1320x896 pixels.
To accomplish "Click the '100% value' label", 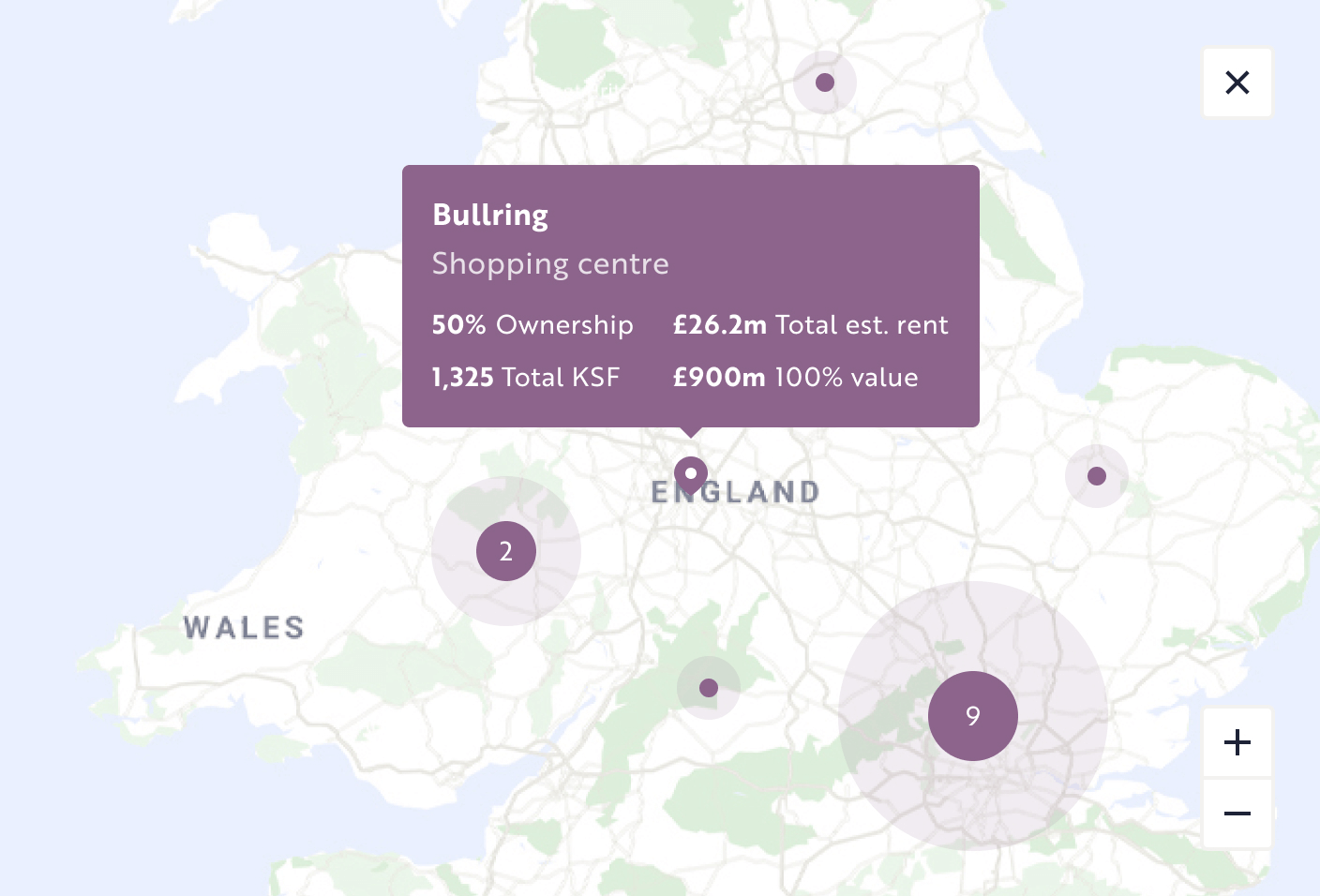I will click(x=846, y=377).
